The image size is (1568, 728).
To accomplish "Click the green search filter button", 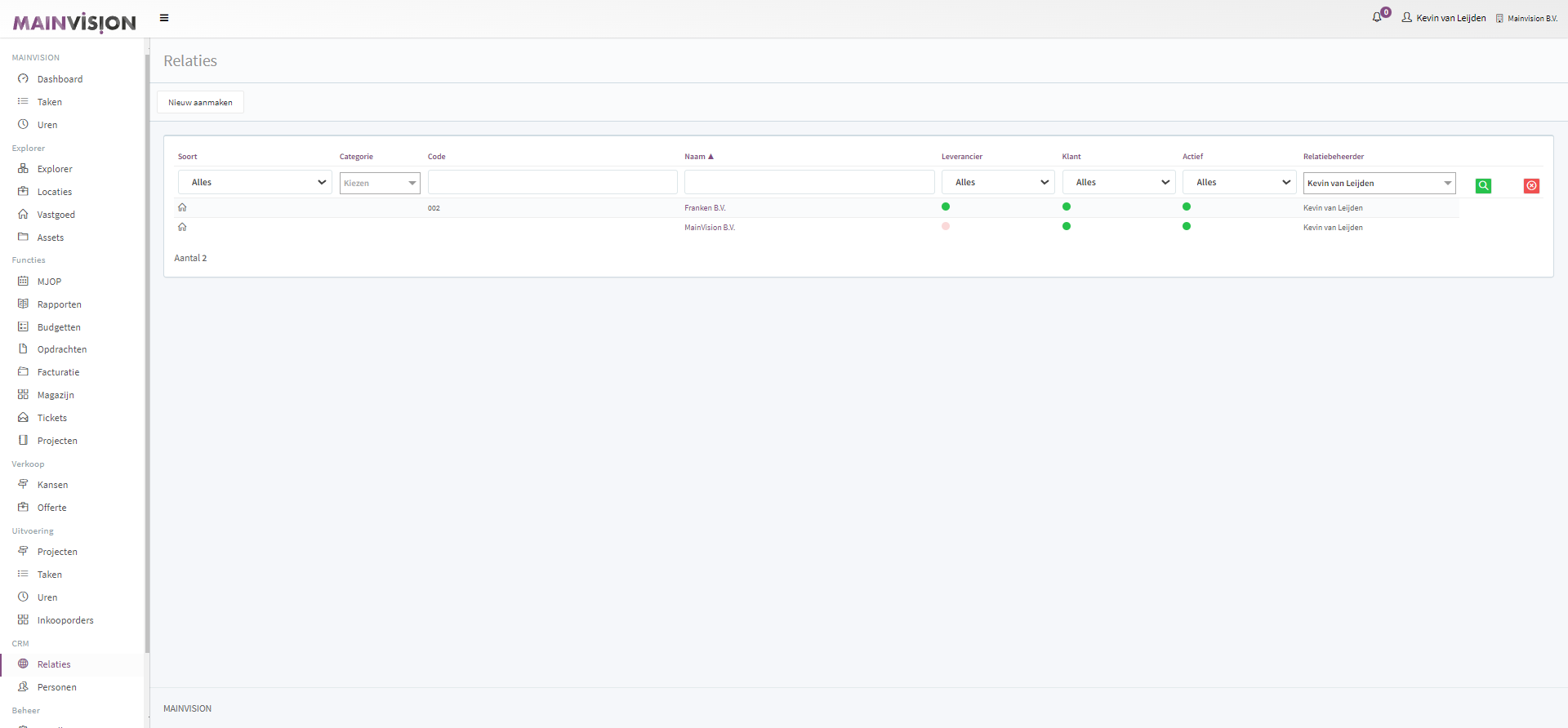I will [x=1483, y=186].
